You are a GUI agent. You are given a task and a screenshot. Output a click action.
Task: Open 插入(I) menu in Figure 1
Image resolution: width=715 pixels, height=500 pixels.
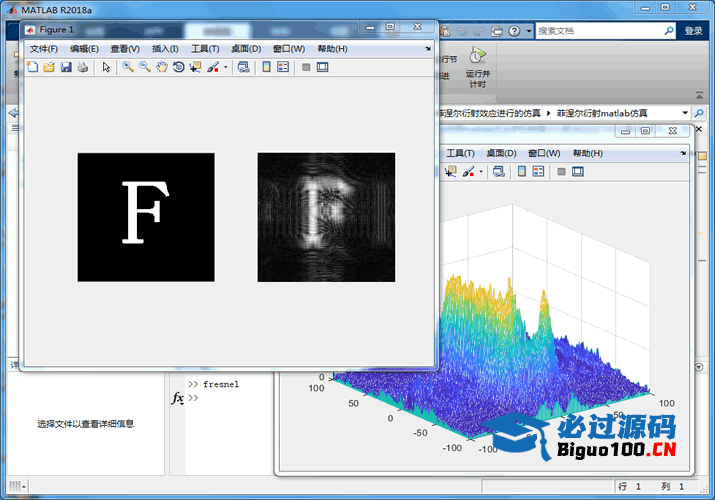pos(165,49)
